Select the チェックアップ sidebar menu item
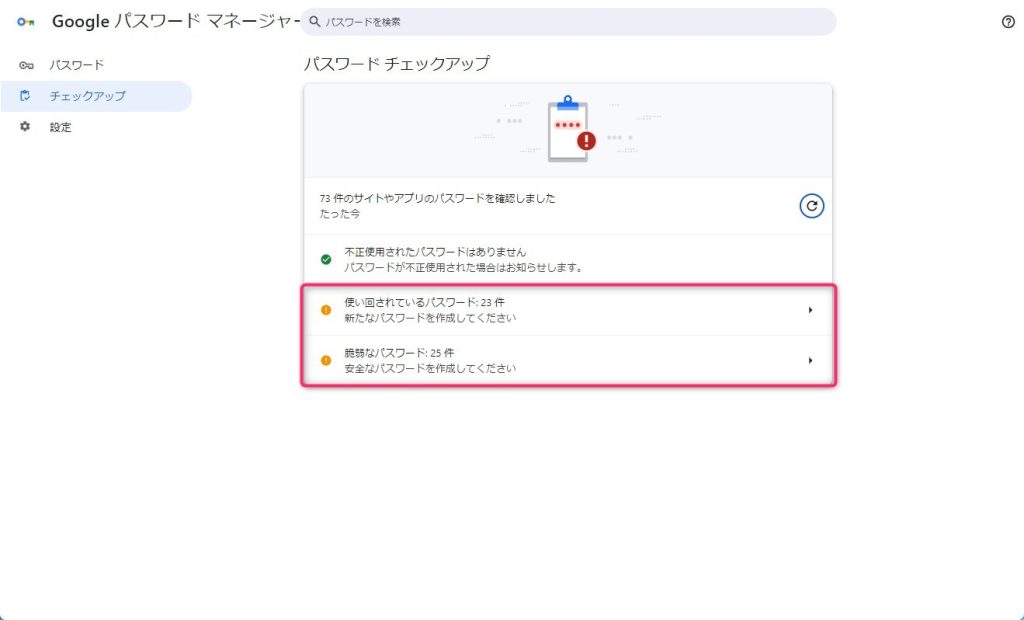 (88, 96)
